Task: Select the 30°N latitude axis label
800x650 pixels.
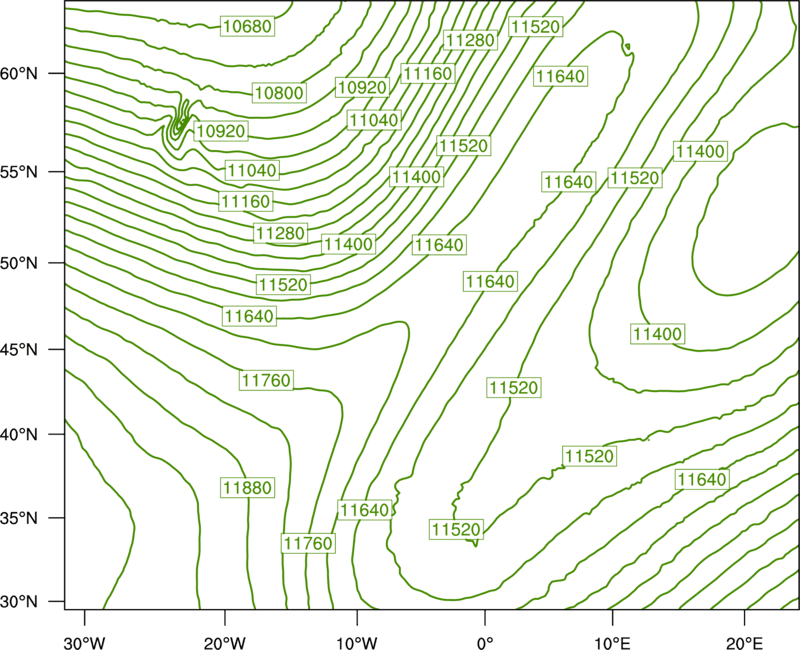Action: point(19,602)
